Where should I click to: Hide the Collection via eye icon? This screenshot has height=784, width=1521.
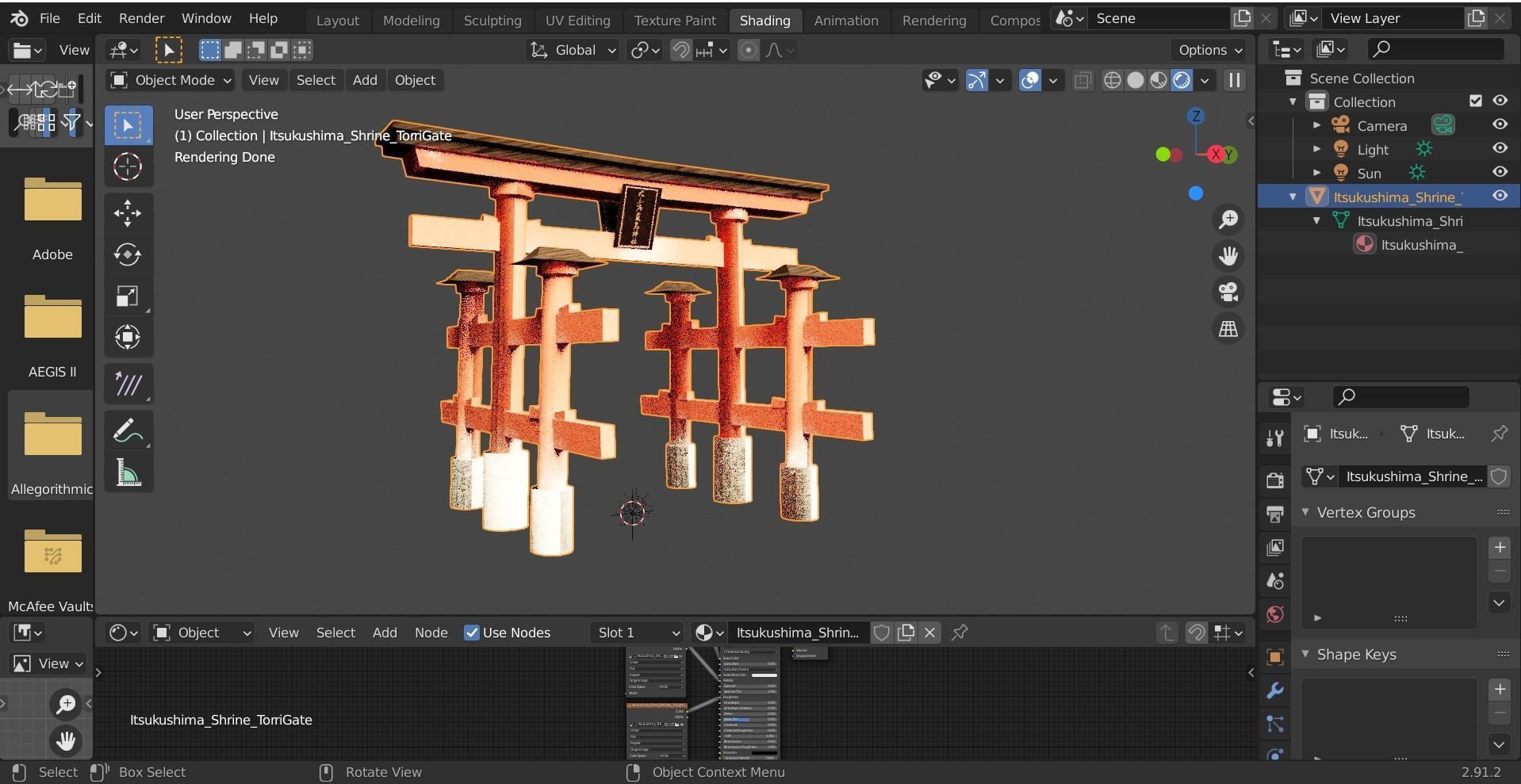(x=1500, y=101)
